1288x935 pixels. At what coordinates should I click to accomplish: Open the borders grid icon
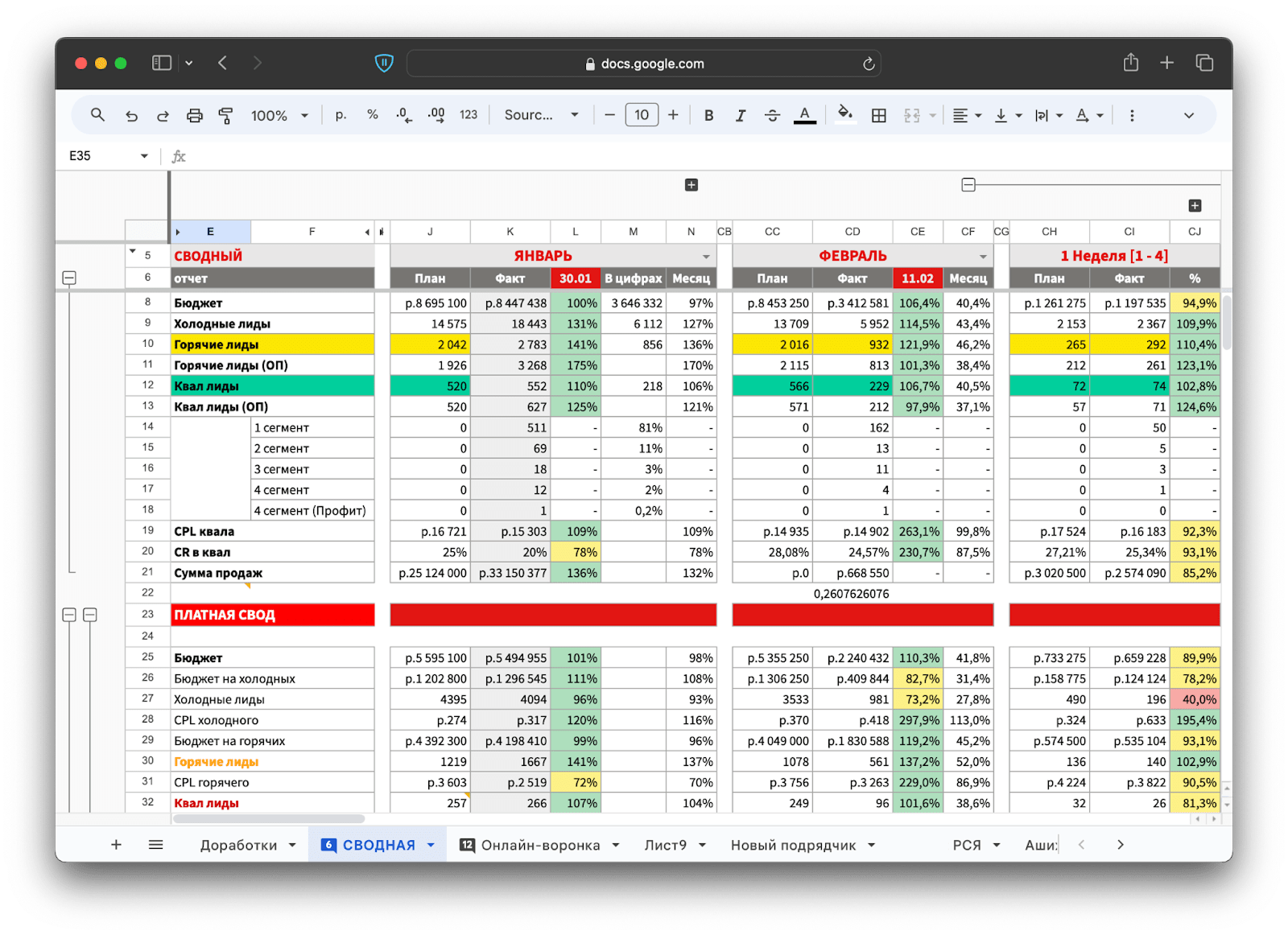point(879,116)
